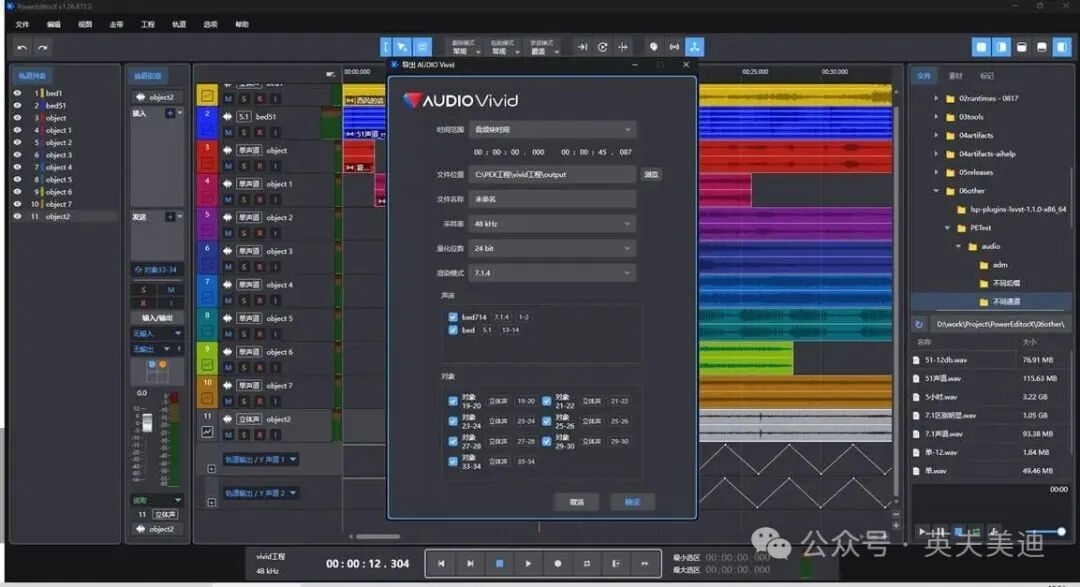This screenshot has height=587, width=1080.
Task: Open the time range dropdown in export dialog
Action: (552, 130)
